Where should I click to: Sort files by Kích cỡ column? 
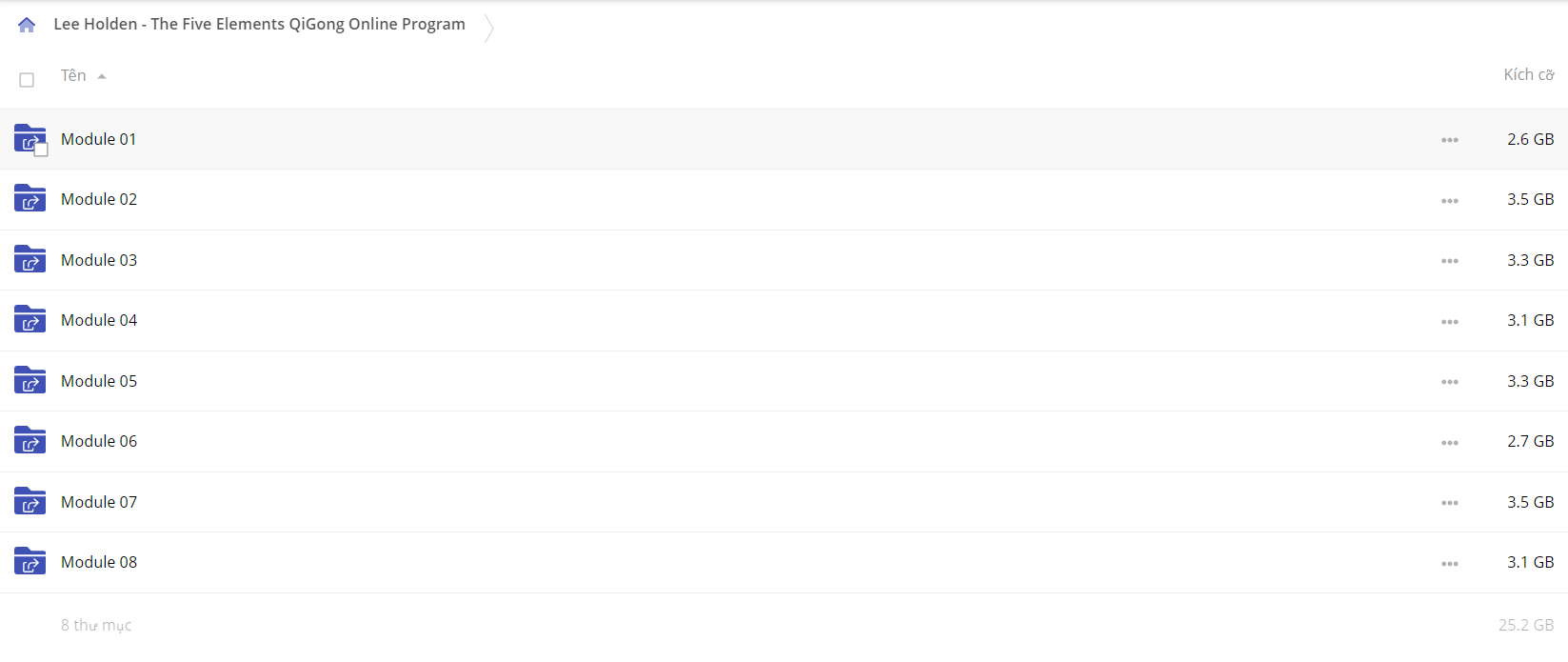click(1528, 74)
